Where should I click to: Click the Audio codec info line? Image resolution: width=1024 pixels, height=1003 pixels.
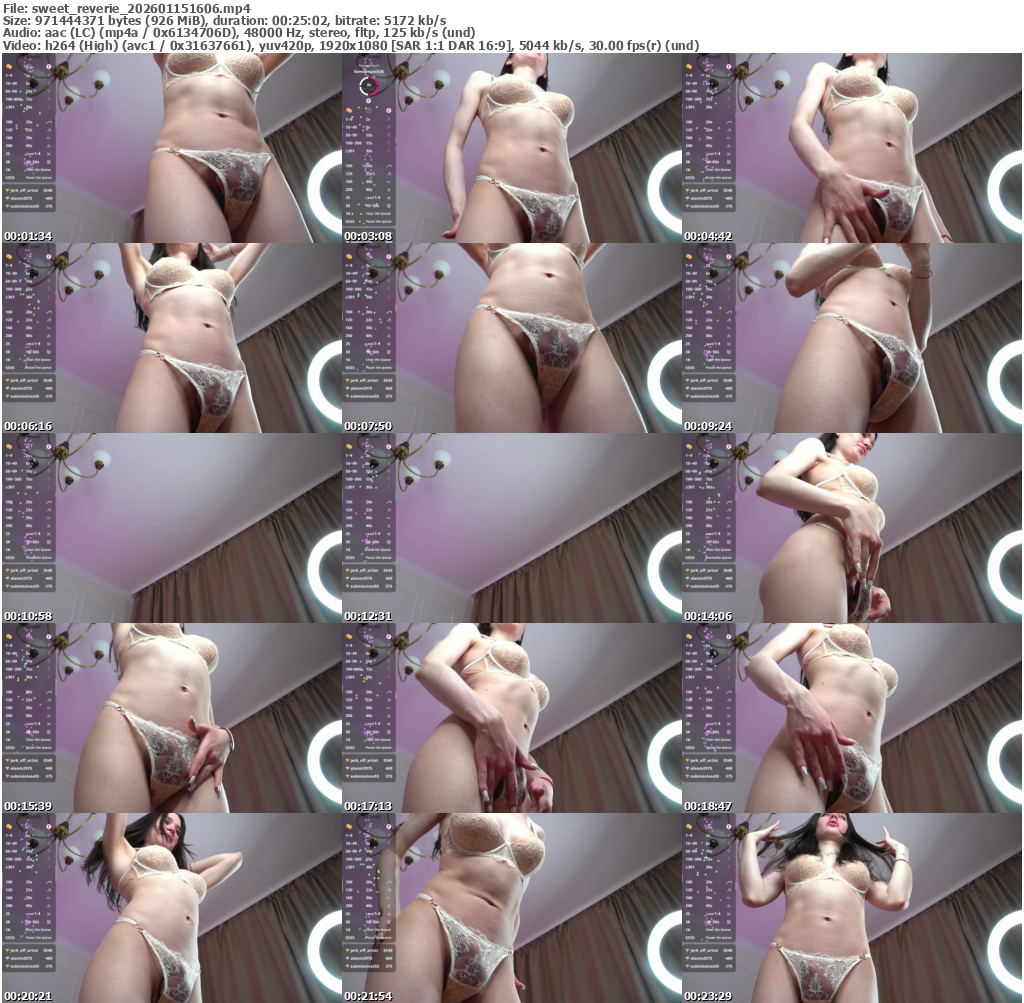point(239,33)
